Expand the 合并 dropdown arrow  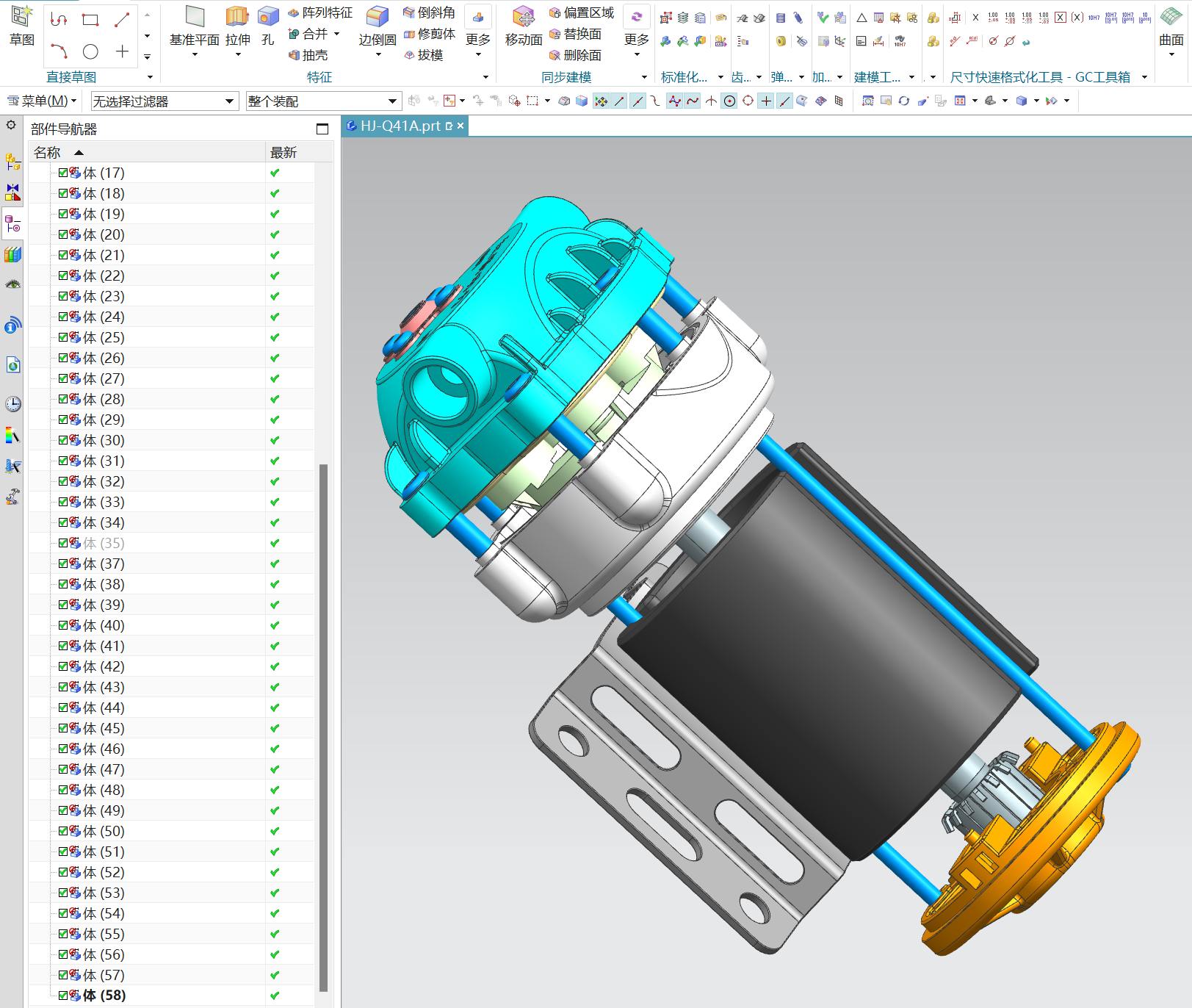coord(337,34)
